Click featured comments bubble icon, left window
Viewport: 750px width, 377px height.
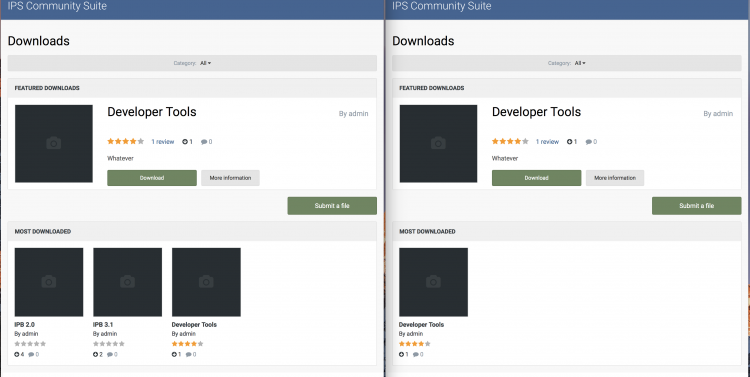(204, 142)
